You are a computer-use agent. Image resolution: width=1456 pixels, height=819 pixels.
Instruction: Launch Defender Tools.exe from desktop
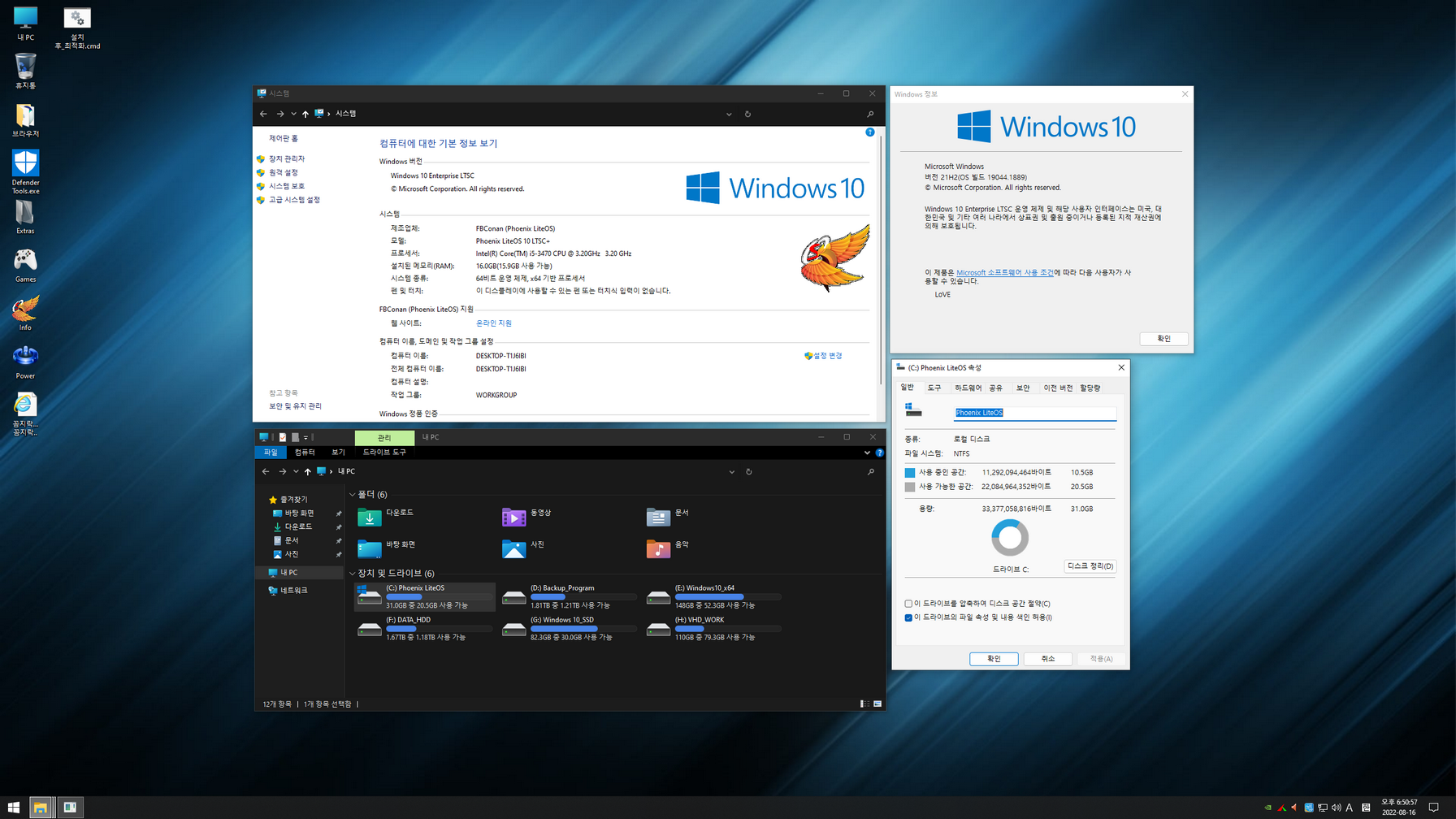25,172
